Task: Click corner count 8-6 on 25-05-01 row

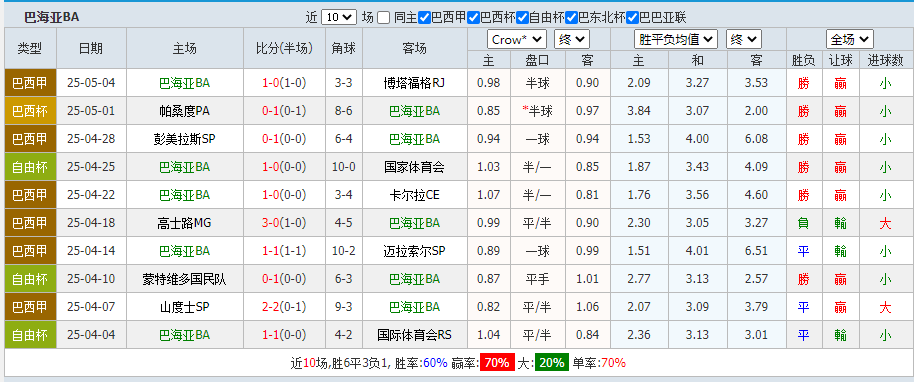Action: 343,111
